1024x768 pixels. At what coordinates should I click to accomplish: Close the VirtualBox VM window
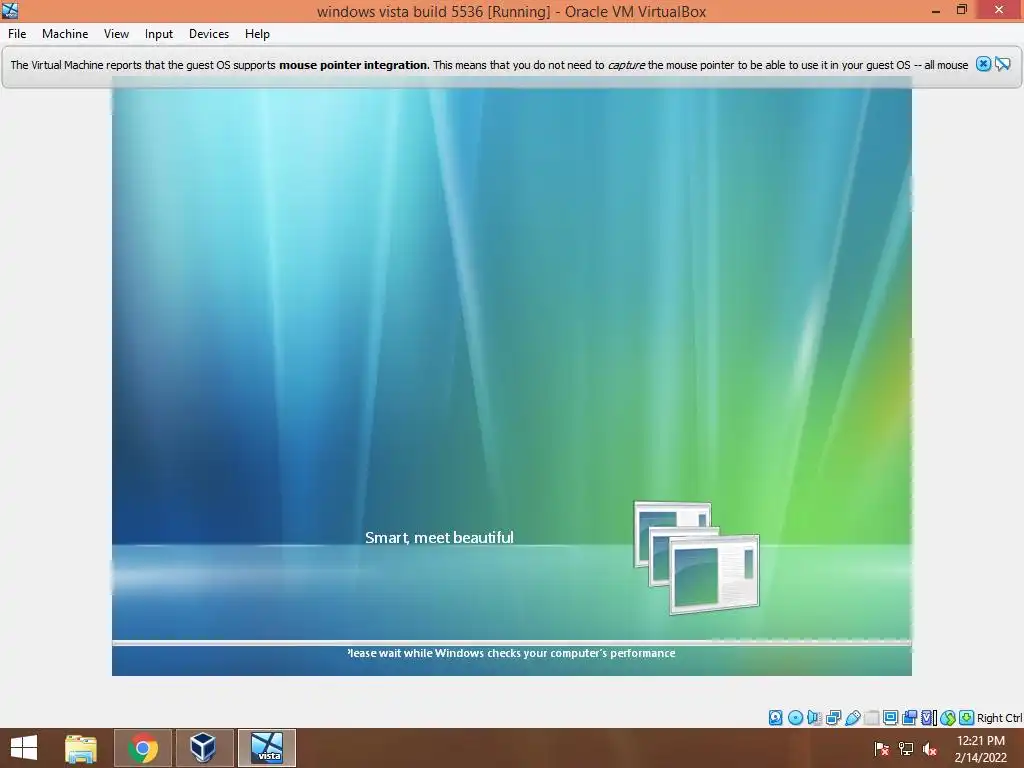pyautogui.click(x=999, y=10)
